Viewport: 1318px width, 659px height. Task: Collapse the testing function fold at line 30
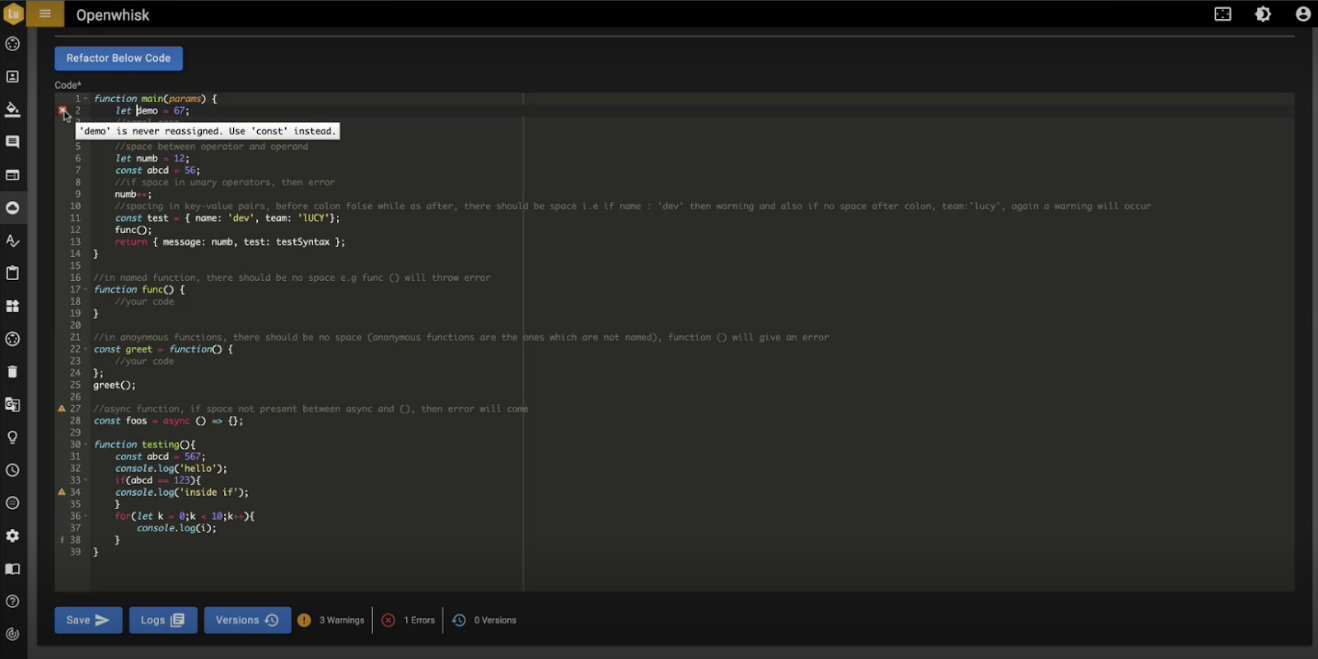[x=86, y=445]
